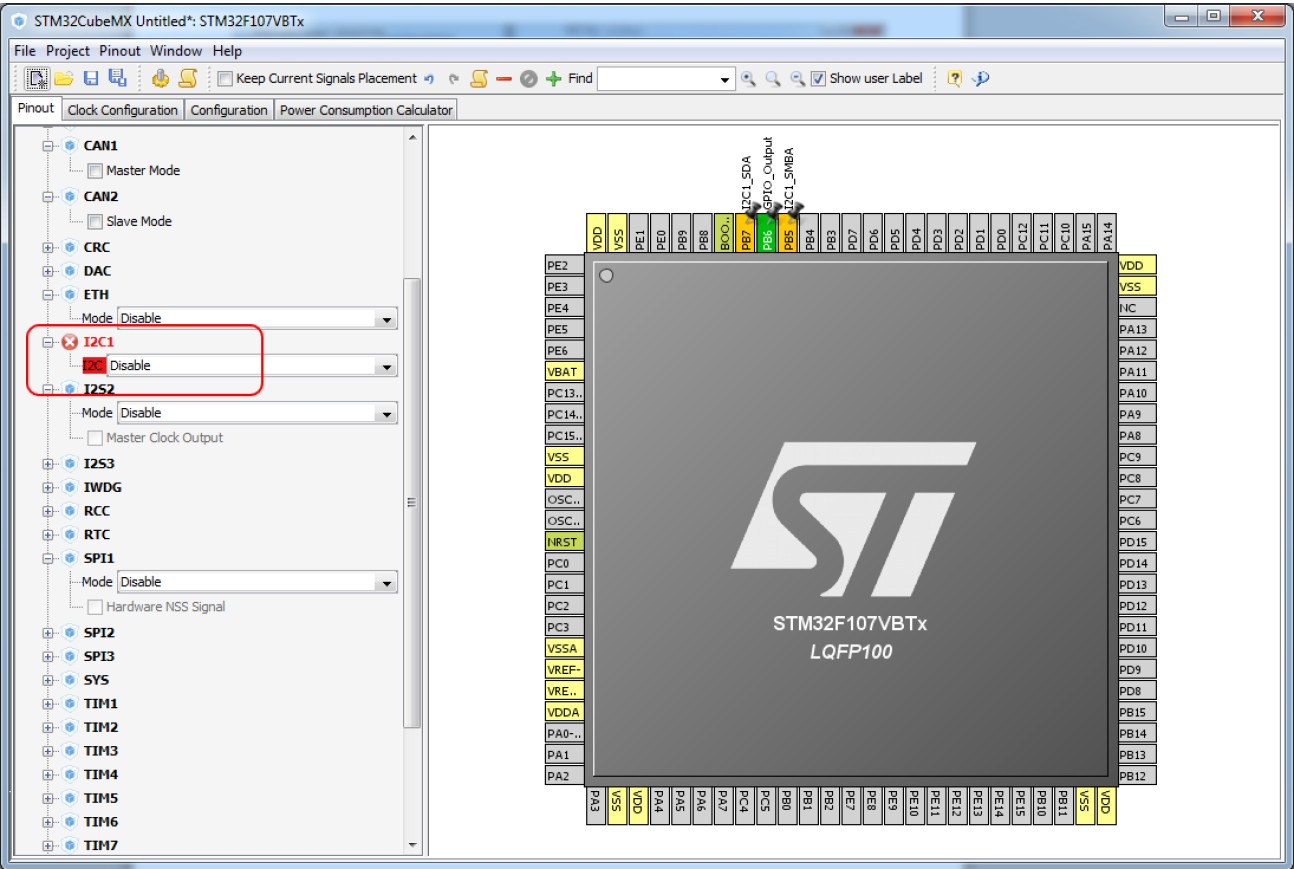Click the red error icon beside I2C1
The height and width of the screenshot is (869, 1294).
tap(70, 342)
